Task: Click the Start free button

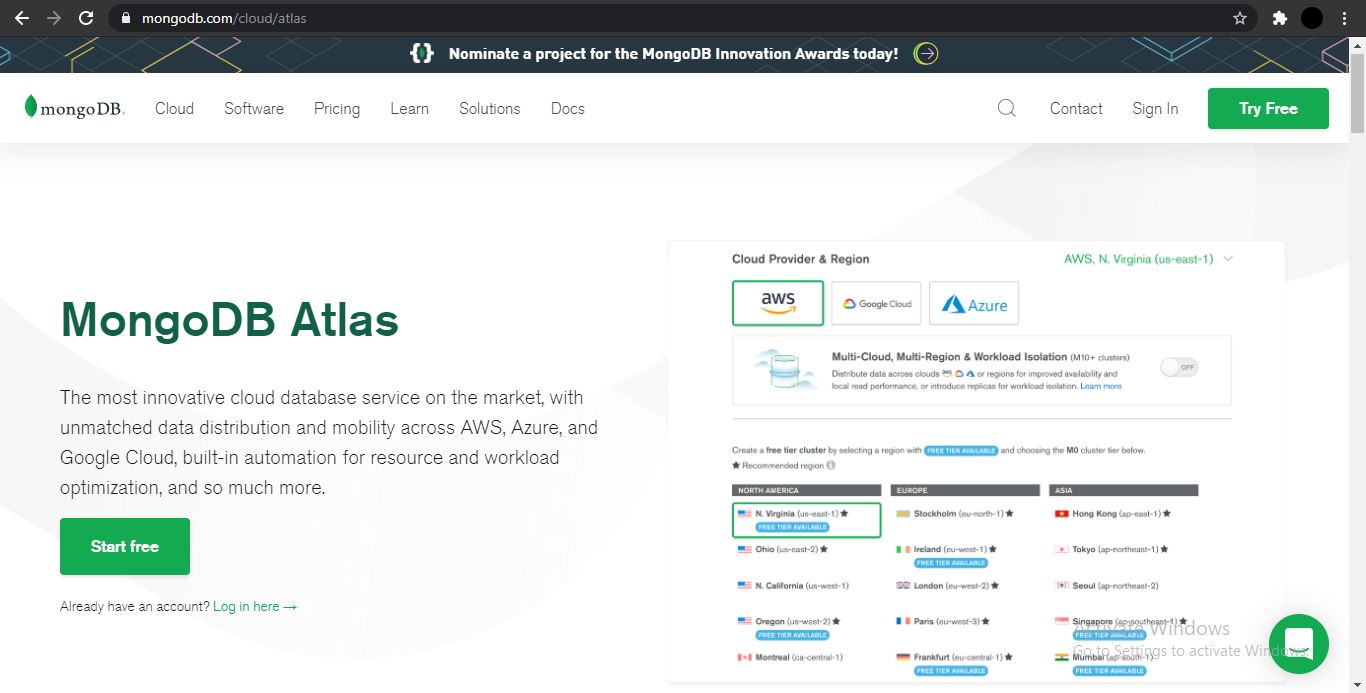Action: (124, 546)
